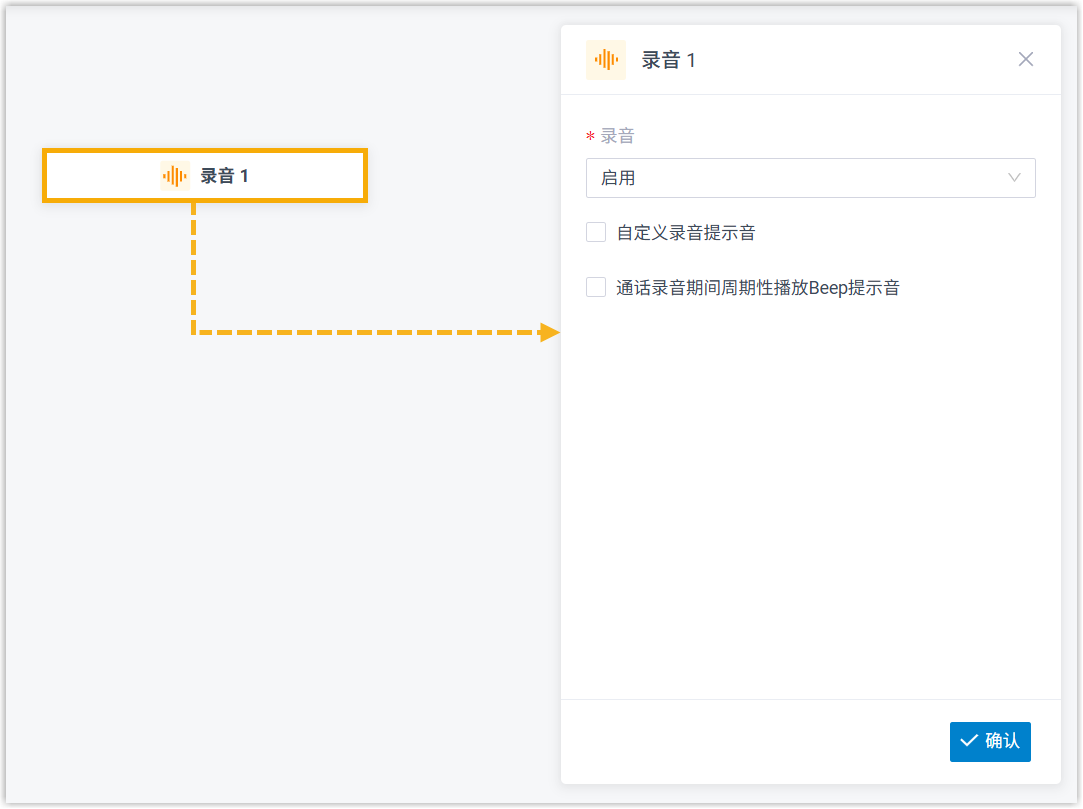
Task: Click the 录音 field label above the dropdown
Action: pos(617,137)
